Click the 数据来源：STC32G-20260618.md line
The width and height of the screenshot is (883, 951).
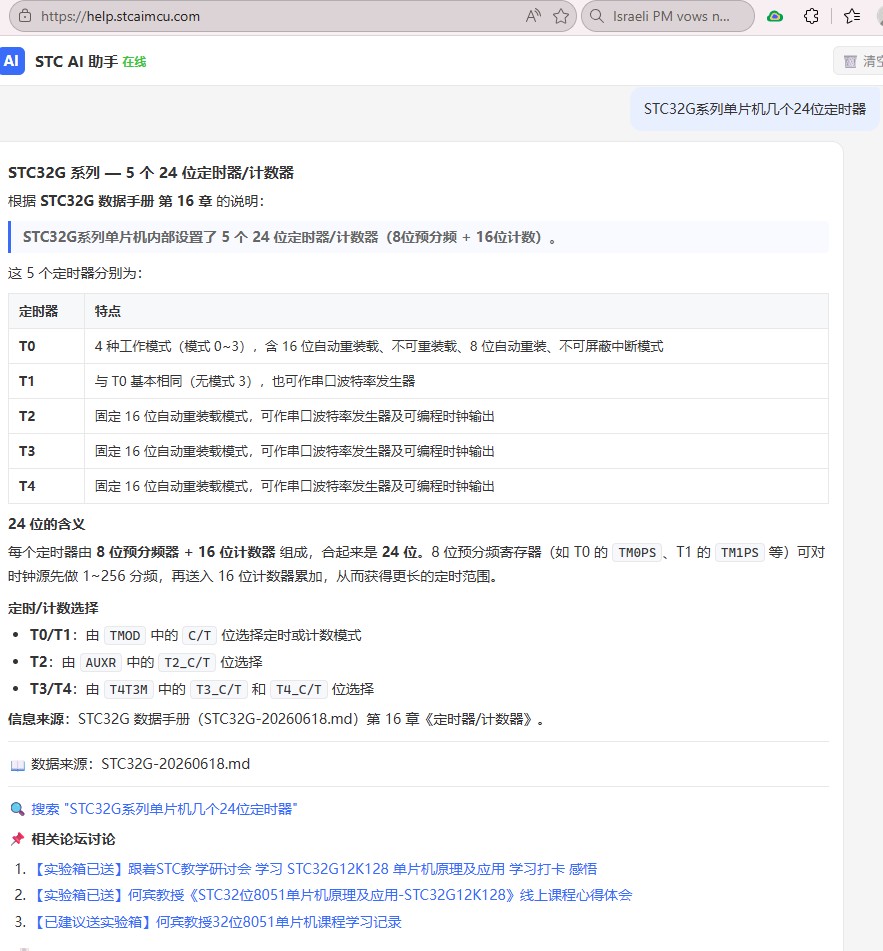pyautogui.click(x=141, y=764)
